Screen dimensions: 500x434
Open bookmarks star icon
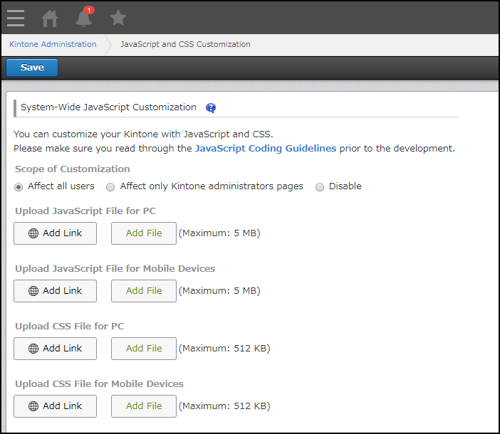point(118,18)
